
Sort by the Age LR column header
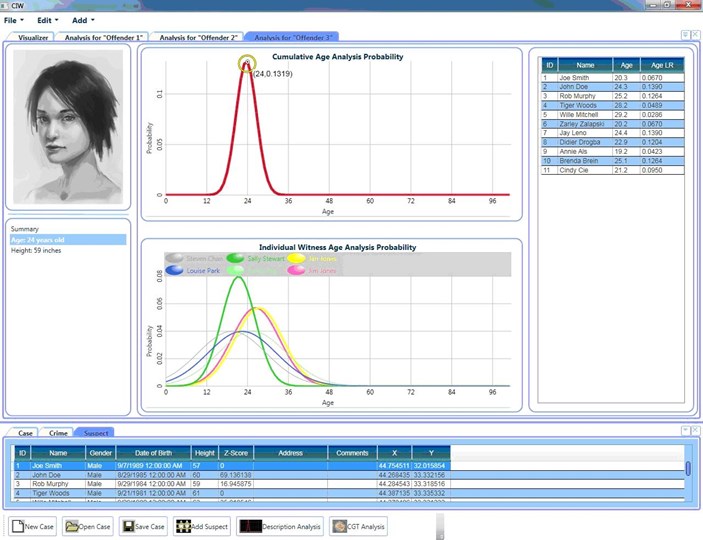click(x=663, y=64)
